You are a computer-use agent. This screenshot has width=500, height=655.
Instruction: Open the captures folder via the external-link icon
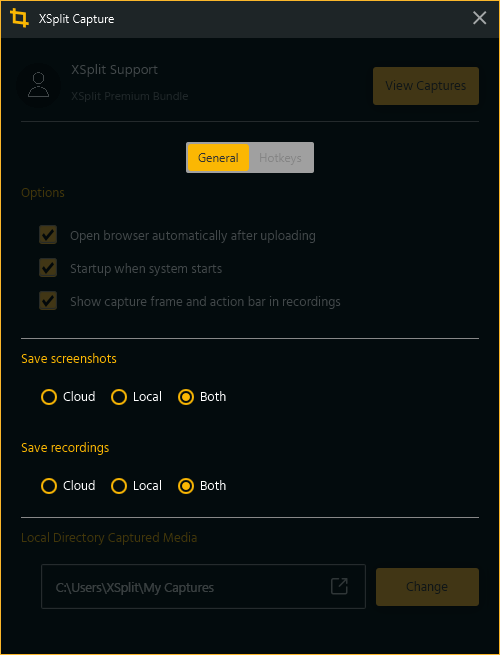click(339, 586)
